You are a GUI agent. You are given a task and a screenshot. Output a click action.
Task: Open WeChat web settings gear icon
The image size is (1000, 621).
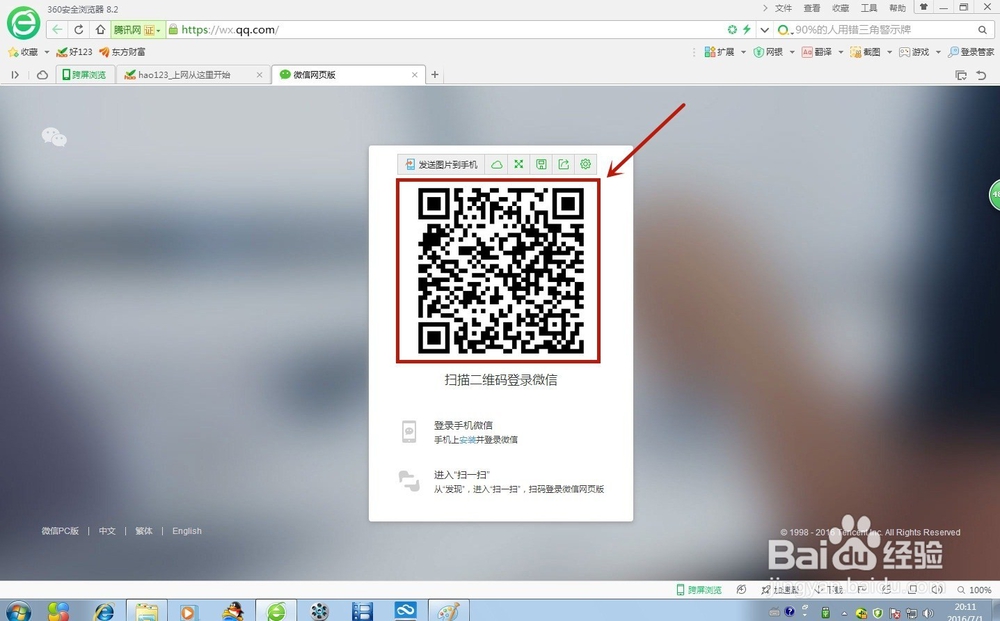[585, 164]
